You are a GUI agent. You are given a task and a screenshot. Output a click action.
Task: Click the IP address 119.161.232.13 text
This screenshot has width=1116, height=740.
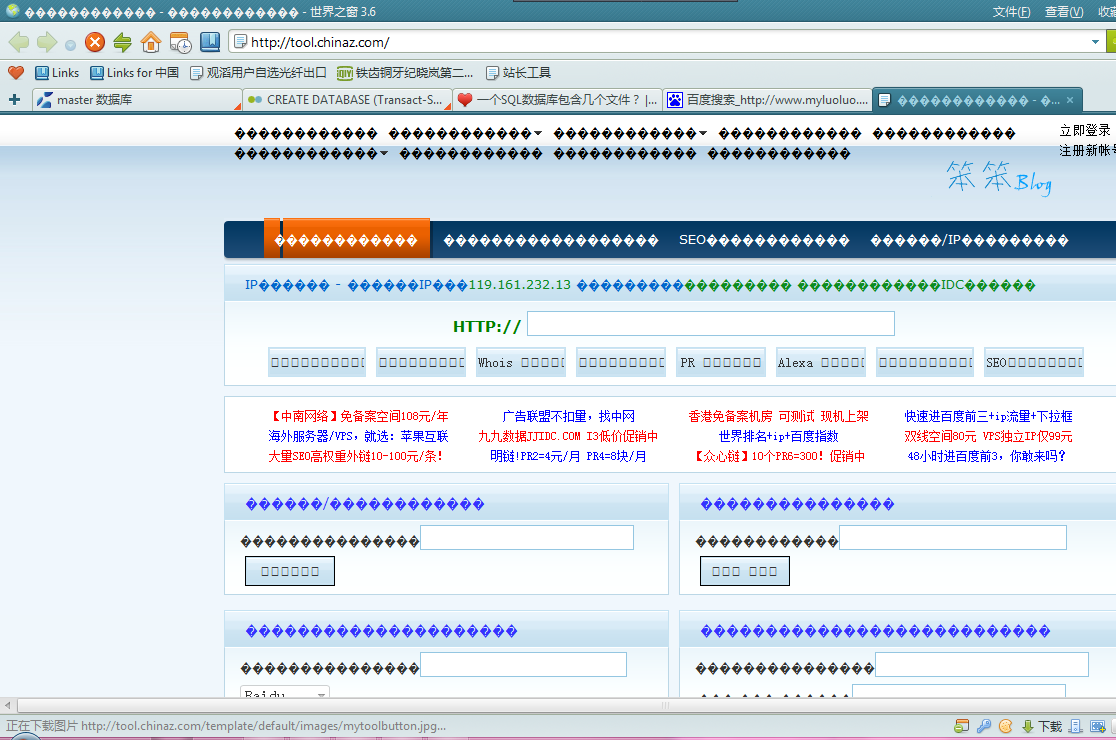click(x=520, y=285)
